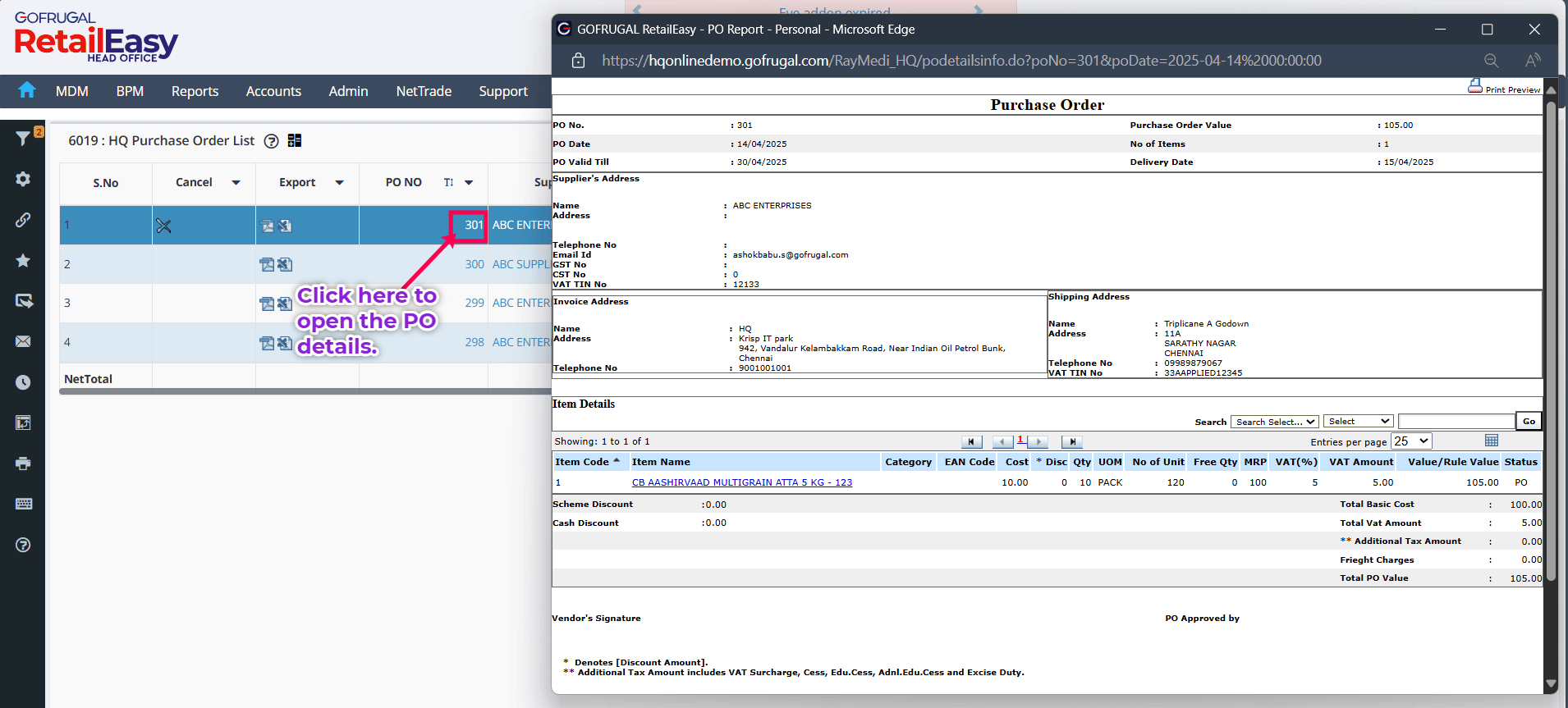Expand the Export column dropdown arrow
Viewport: 1568px width, 708px height.
tap(339, 183)
